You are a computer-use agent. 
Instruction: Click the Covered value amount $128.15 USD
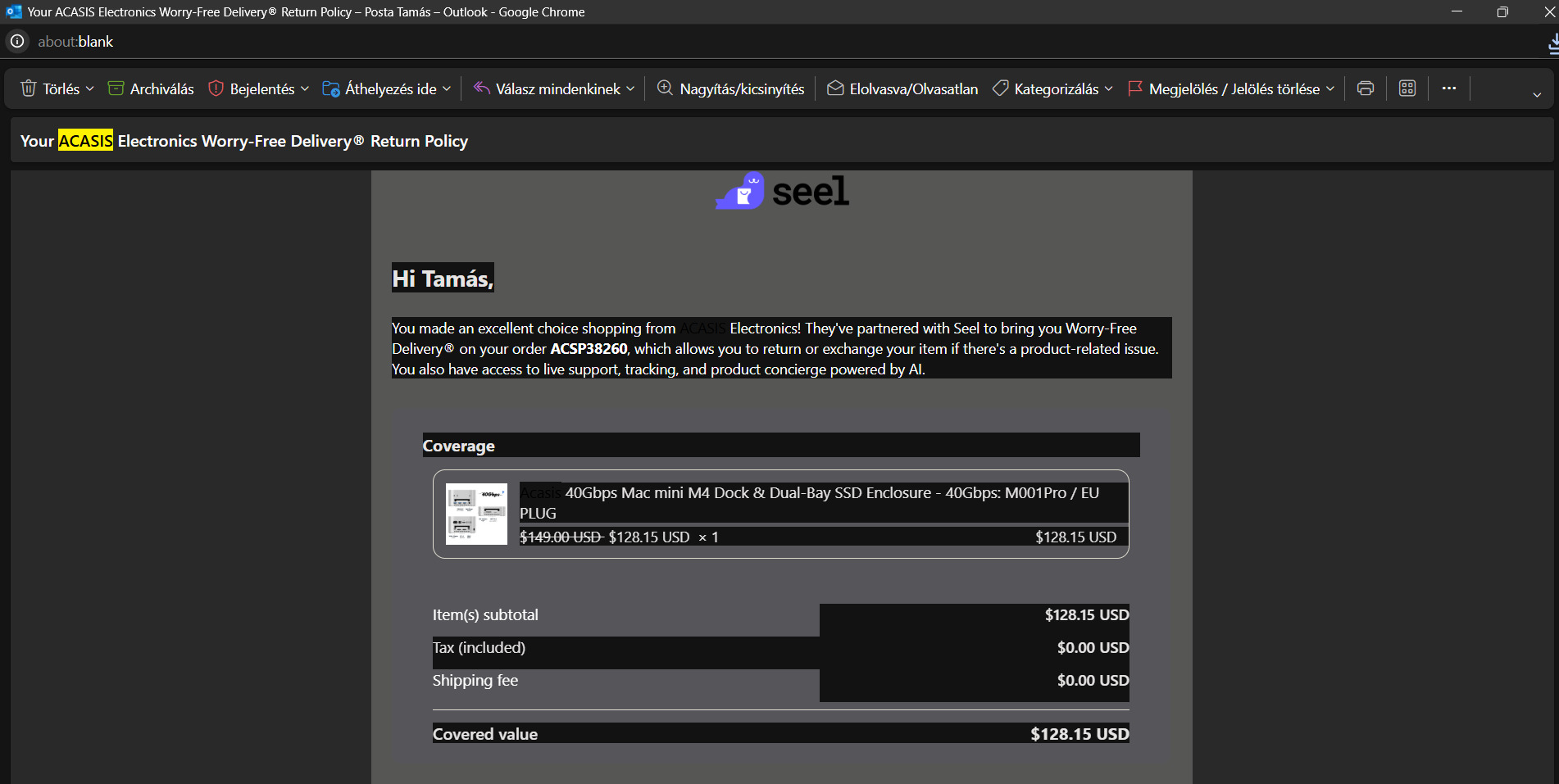click(1079, 734)
